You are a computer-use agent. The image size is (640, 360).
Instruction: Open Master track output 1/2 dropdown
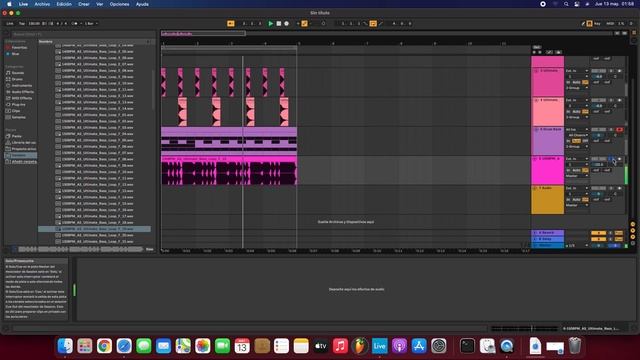pyautogui.click(x=577, y=245)
